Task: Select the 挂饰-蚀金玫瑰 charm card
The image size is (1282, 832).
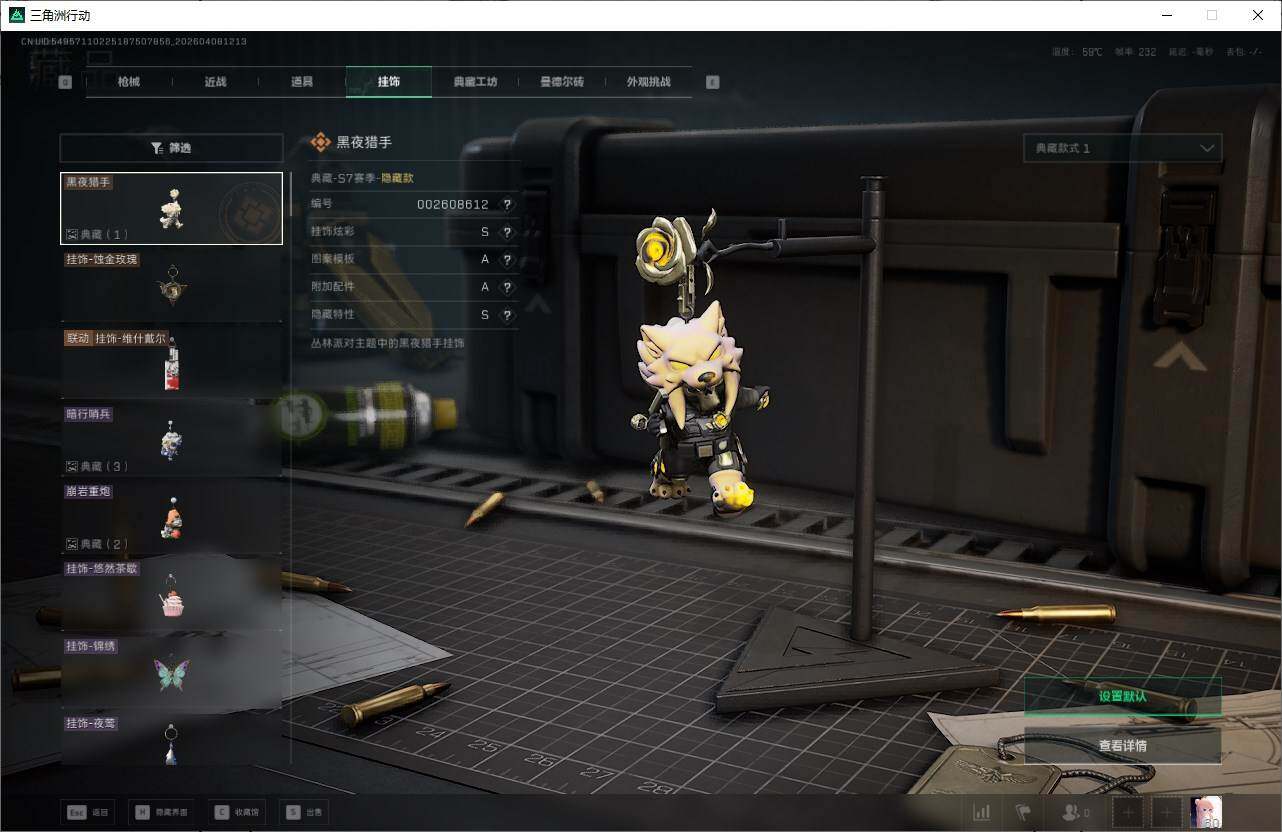Action: click(x=171, y=285)
